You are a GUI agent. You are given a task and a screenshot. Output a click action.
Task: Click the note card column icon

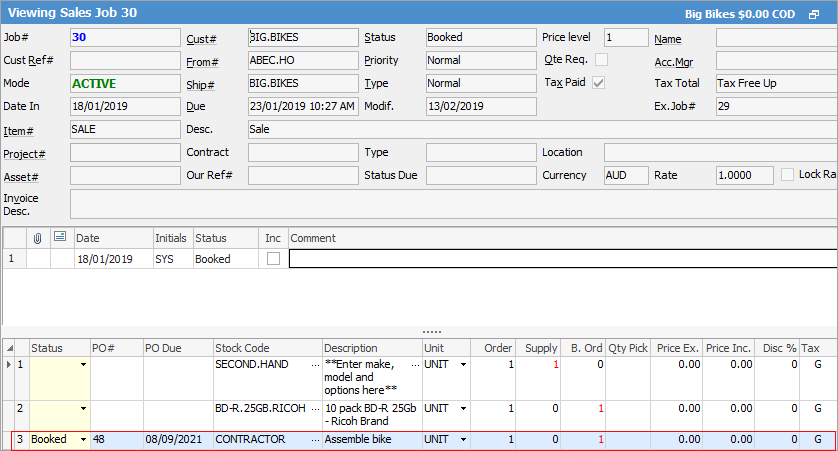60,238
